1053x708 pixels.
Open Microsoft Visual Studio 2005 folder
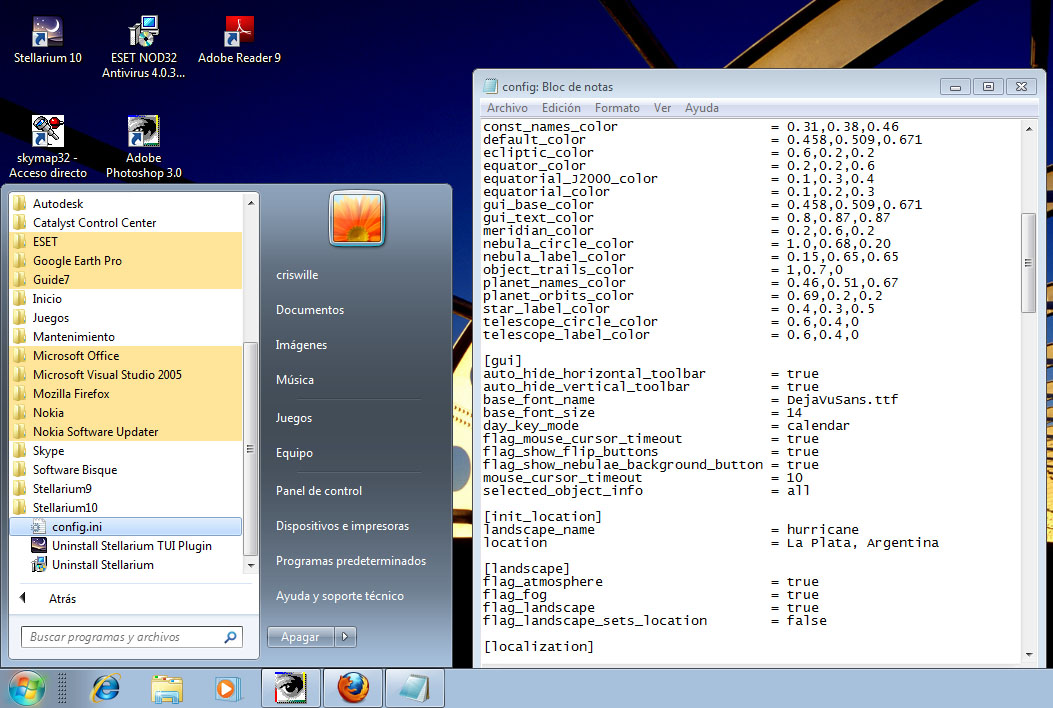coord(126,375)
